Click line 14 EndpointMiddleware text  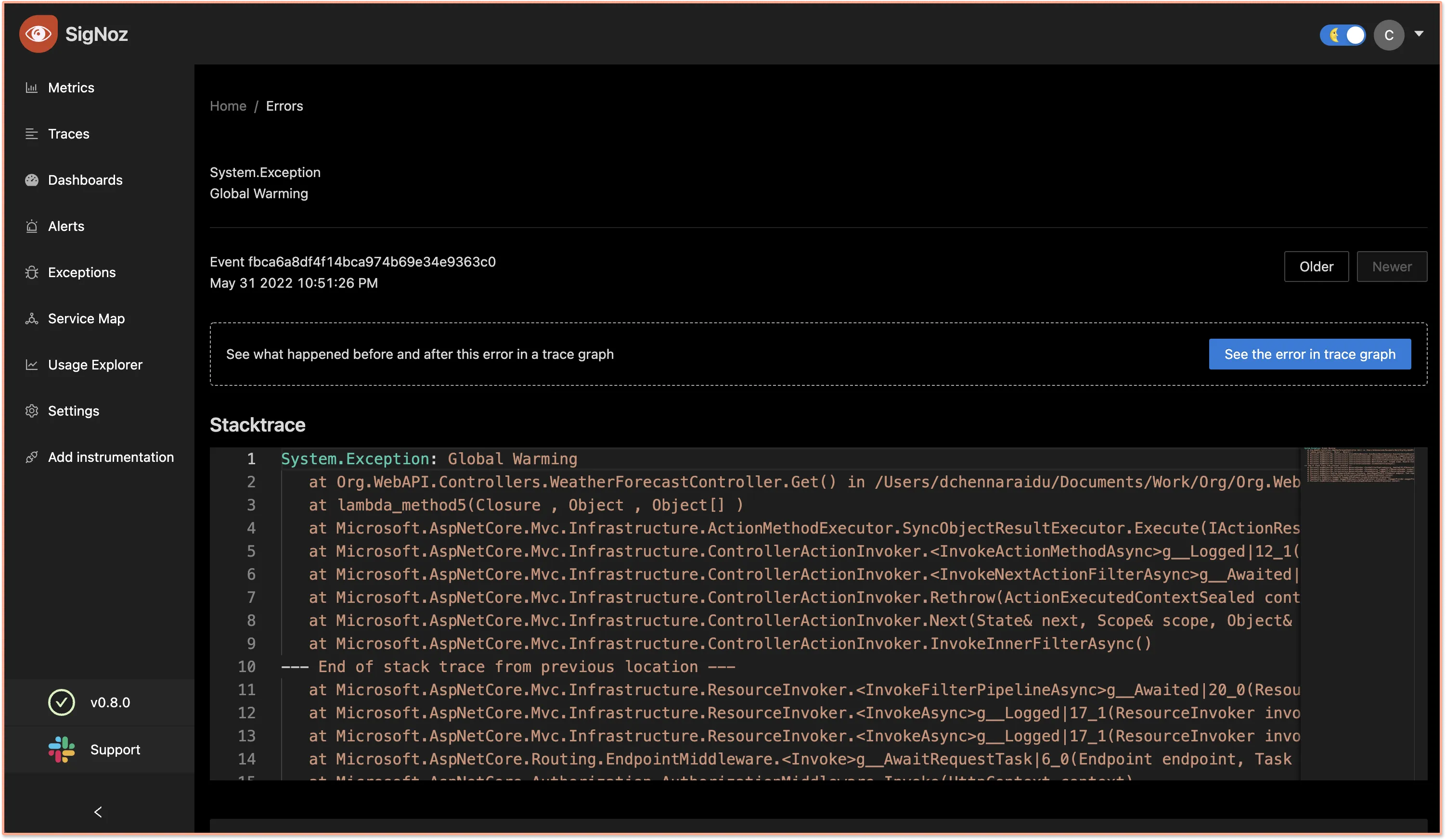tap(800, 759)
